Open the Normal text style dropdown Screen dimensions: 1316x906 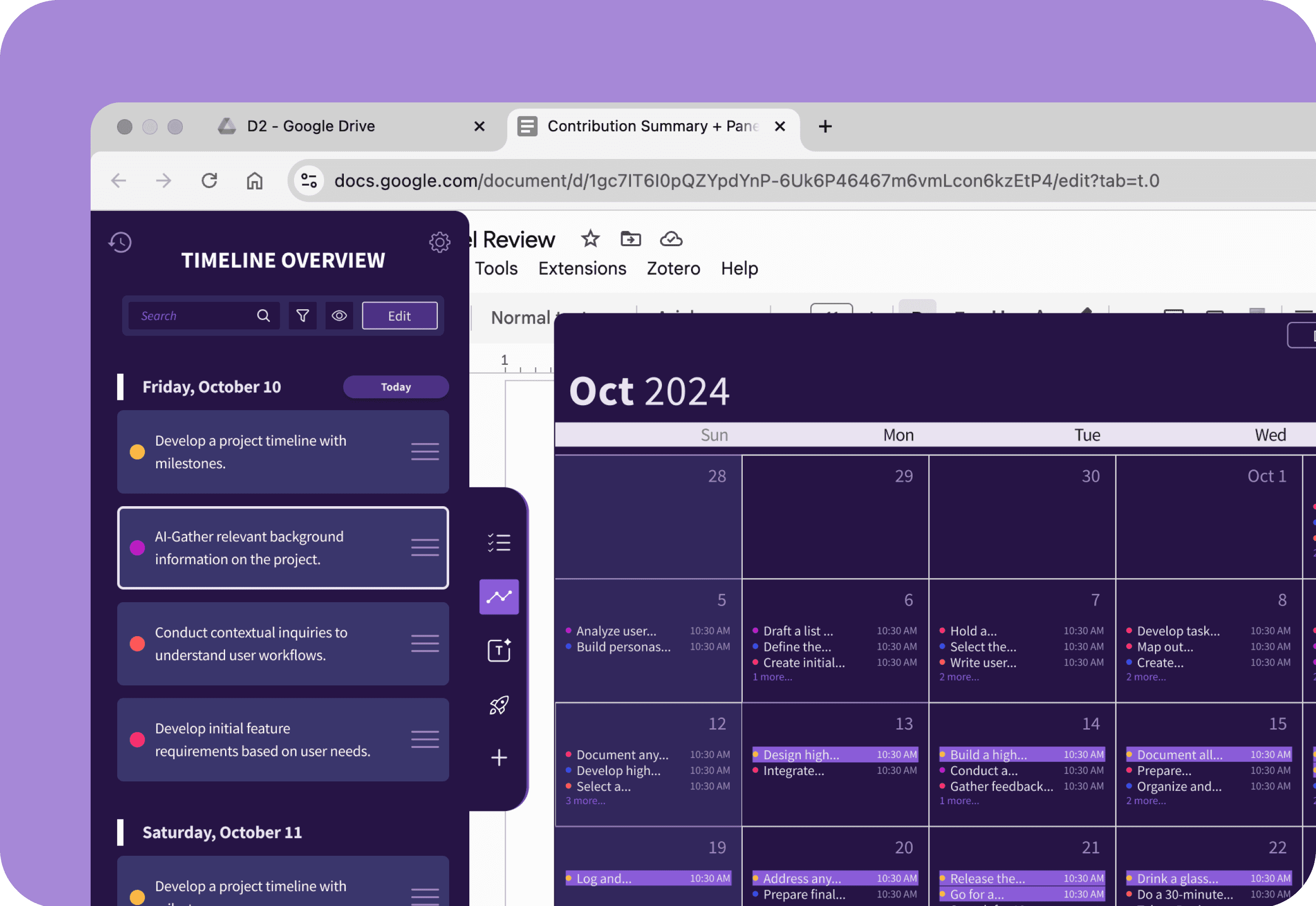(x=521, y=317)
